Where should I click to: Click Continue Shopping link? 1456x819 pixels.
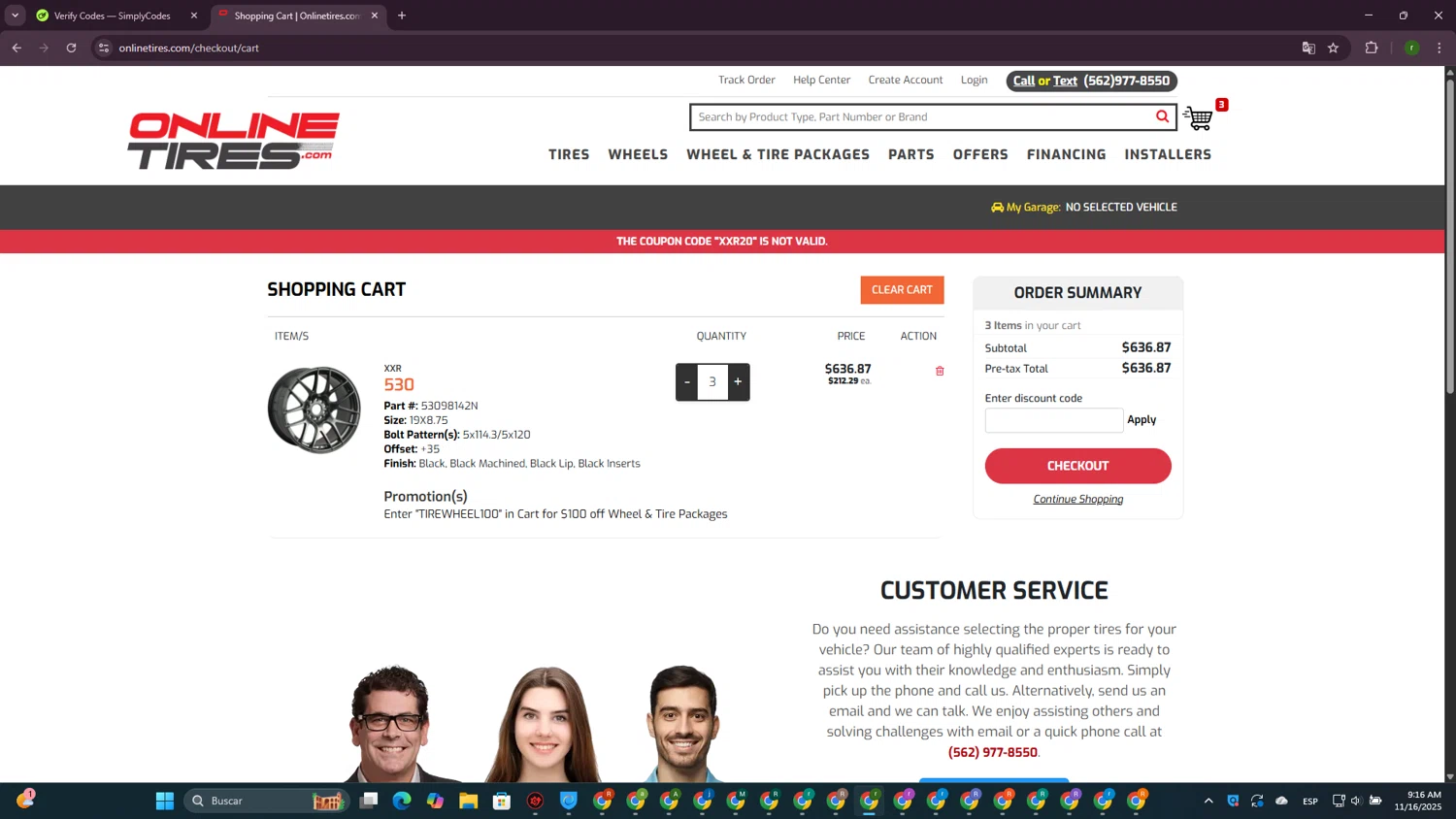click(1077, 499)
